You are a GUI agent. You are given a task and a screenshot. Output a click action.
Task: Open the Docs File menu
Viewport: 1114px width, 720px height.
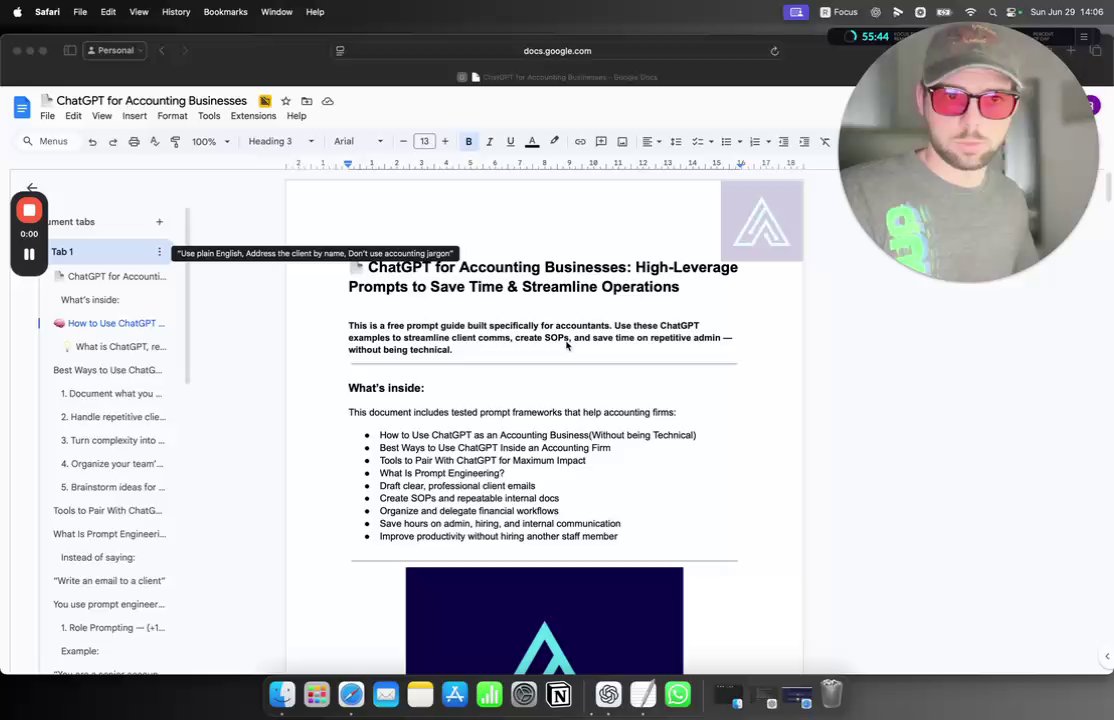tap(48, 116)
